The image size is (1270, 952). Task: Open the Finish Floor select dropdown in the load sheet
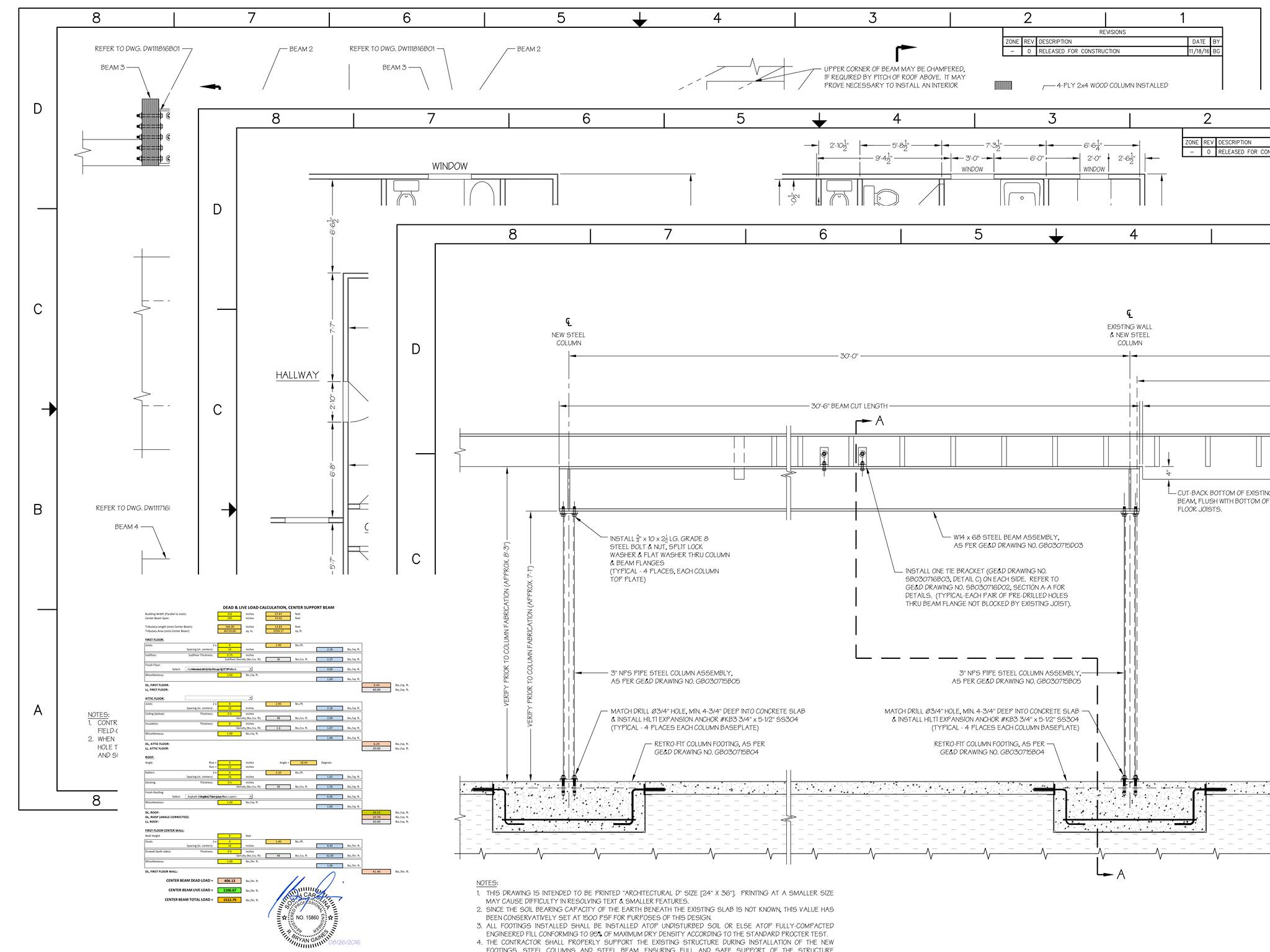coord(219,669)
